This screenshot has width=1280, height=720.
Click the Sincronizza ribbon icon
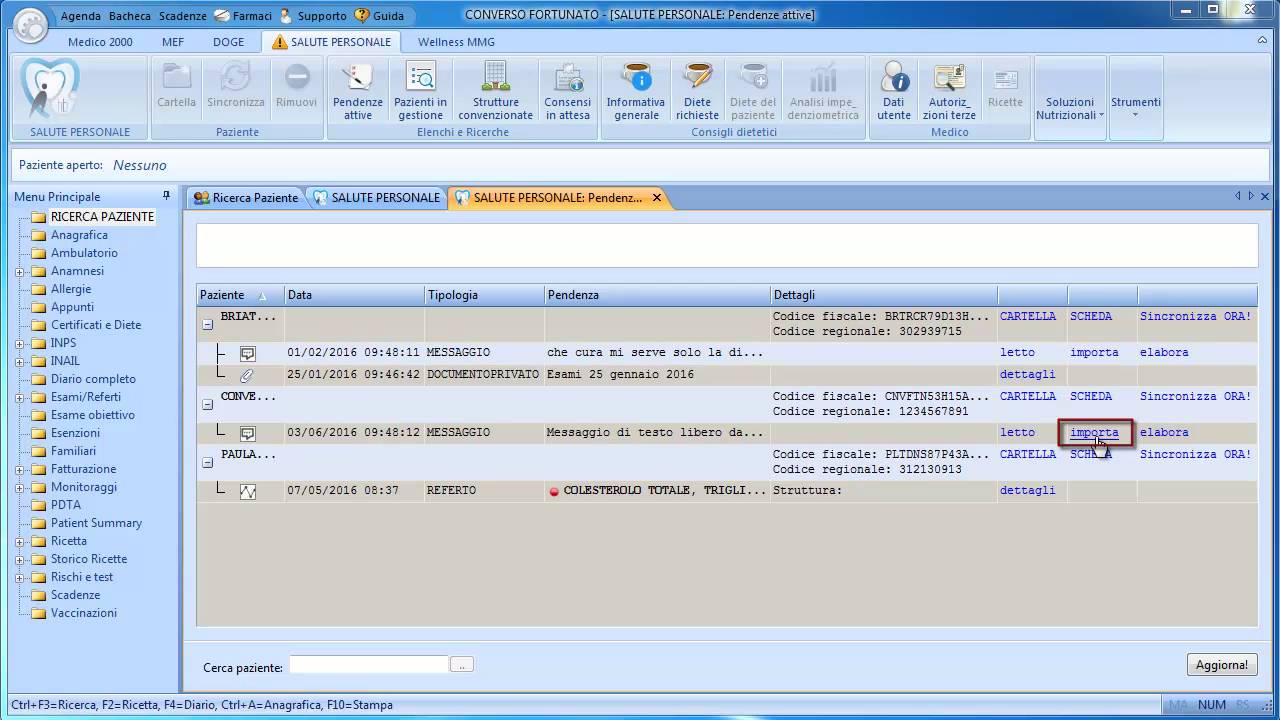pos(236,85)
